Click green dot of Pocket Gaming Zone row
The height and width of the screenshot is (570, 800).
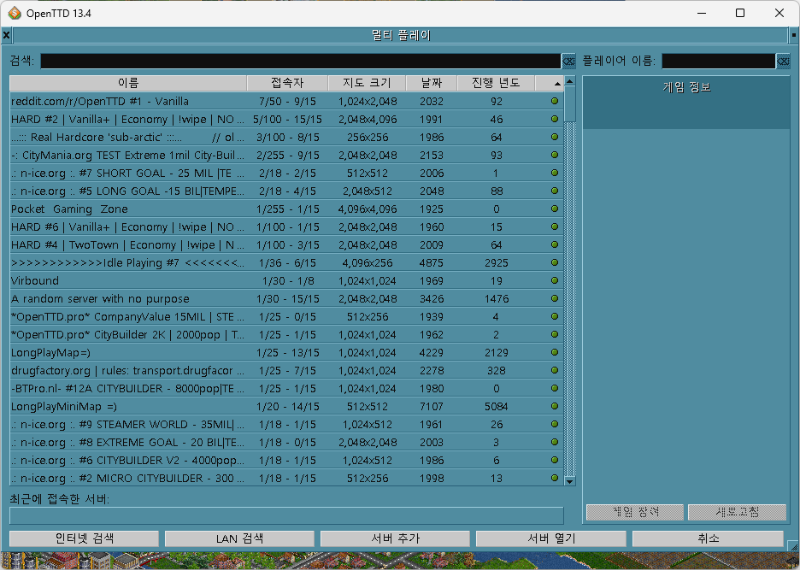point(555,209)
